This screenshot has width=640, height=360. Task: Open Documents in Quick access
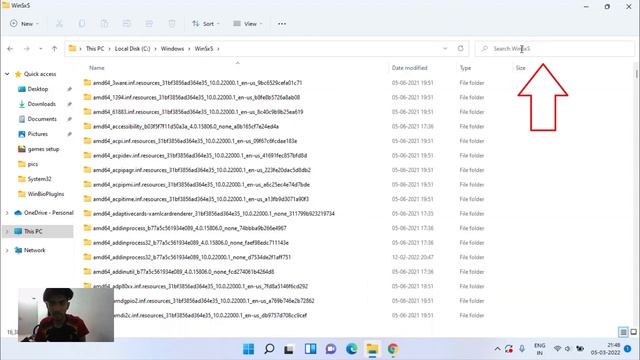pyautogui.click(x=42, y=119)
